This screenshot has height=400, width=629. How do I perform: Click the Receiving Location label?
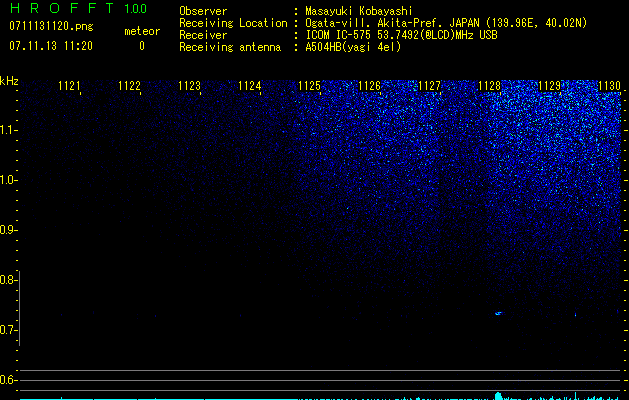(x=233, y=23)
